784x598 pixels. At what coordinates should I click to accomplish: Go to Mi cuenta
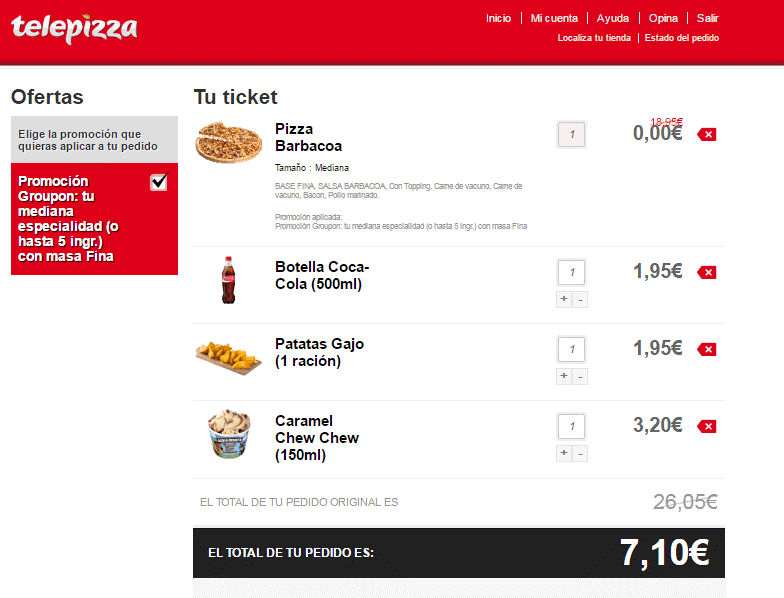(554, 18)
